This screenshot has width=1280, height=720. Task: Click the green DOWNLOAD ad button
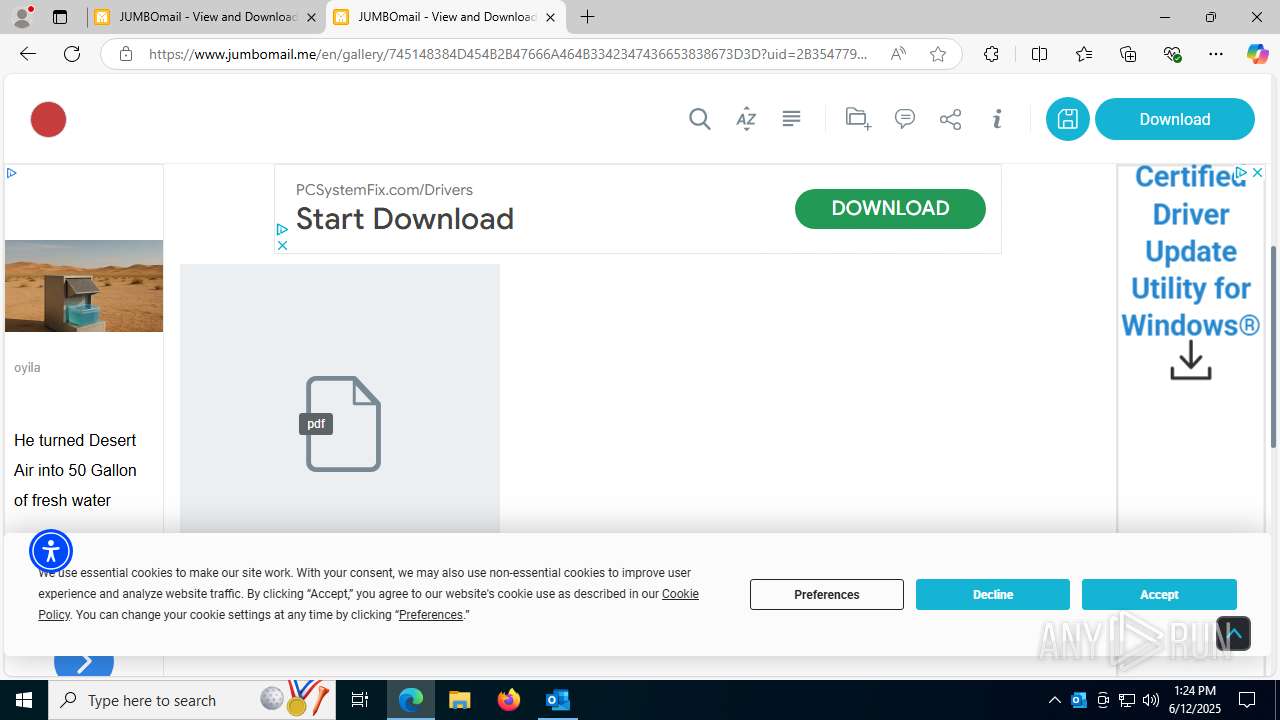(x=890, y=208)
